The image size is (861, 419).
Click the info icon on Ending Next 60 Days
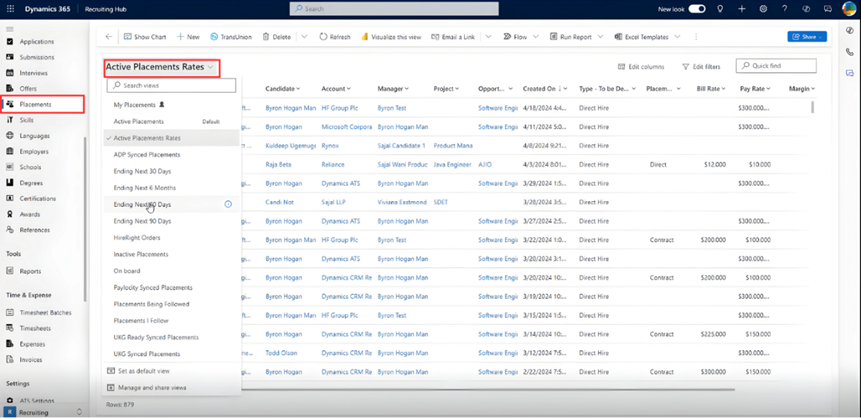coord(228,204)
